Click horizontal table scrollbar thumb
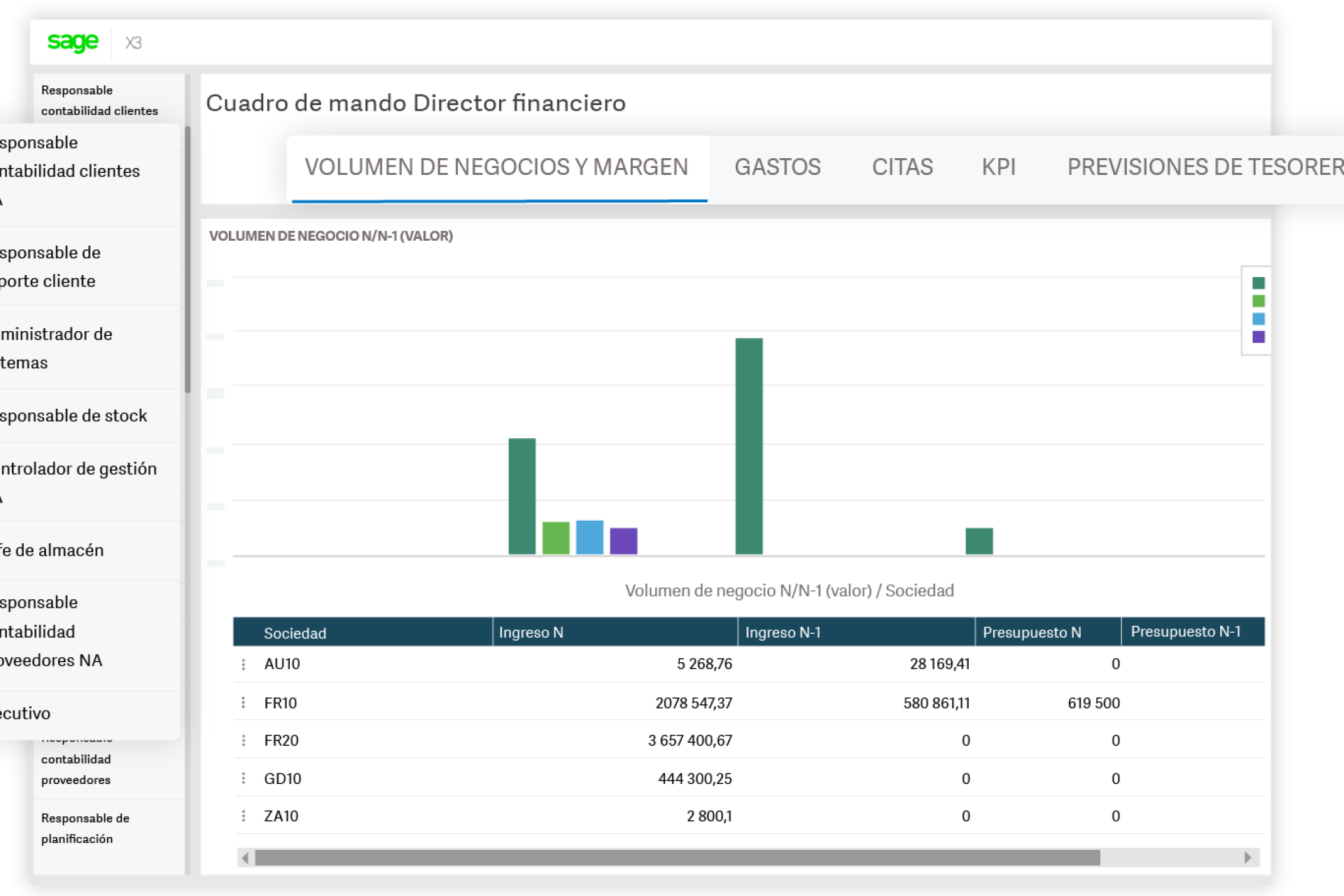Screen dimensions: 1344x896 (678, 857)
